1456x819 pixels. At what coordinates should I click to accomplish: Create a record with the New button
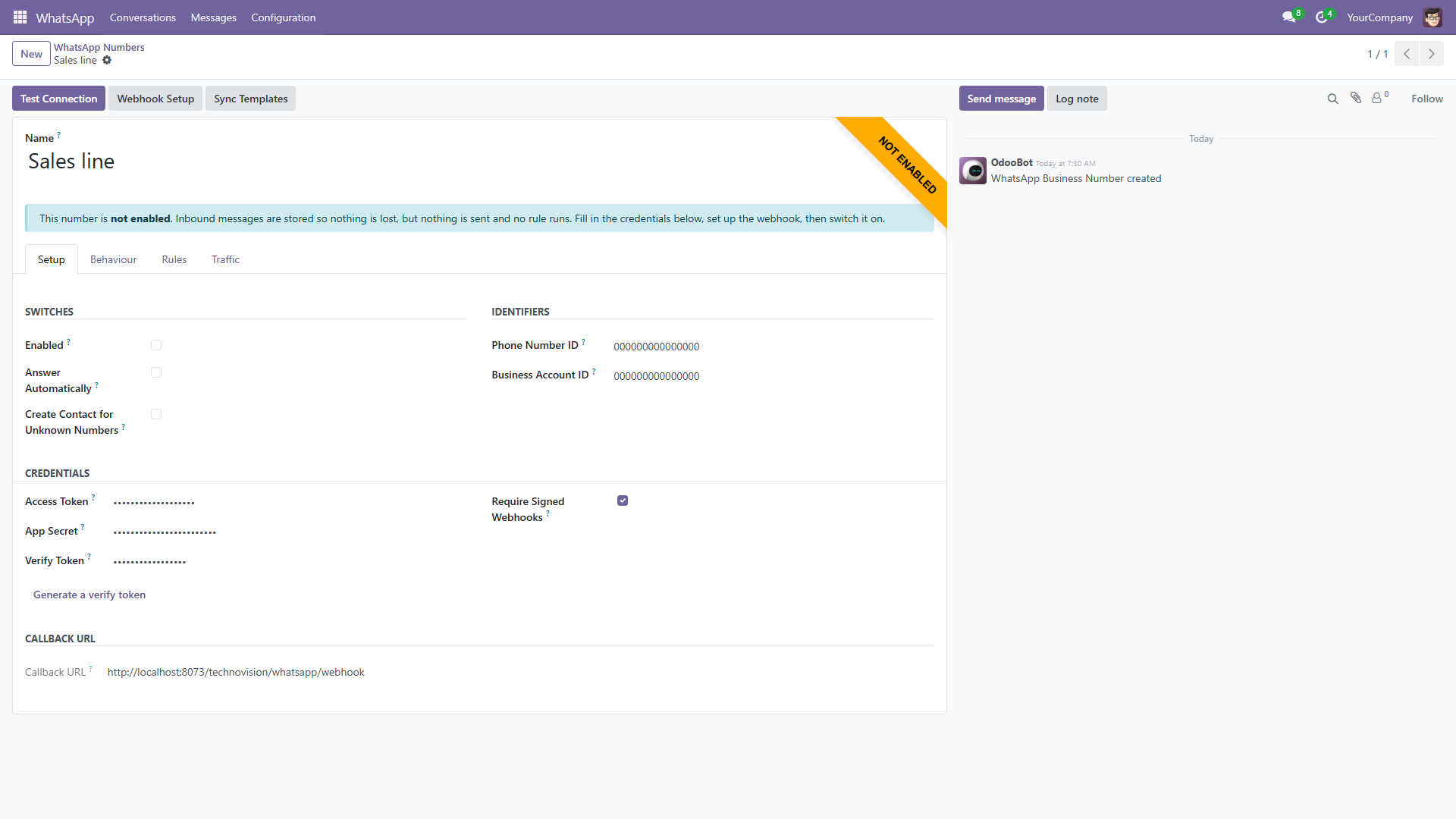31,54
